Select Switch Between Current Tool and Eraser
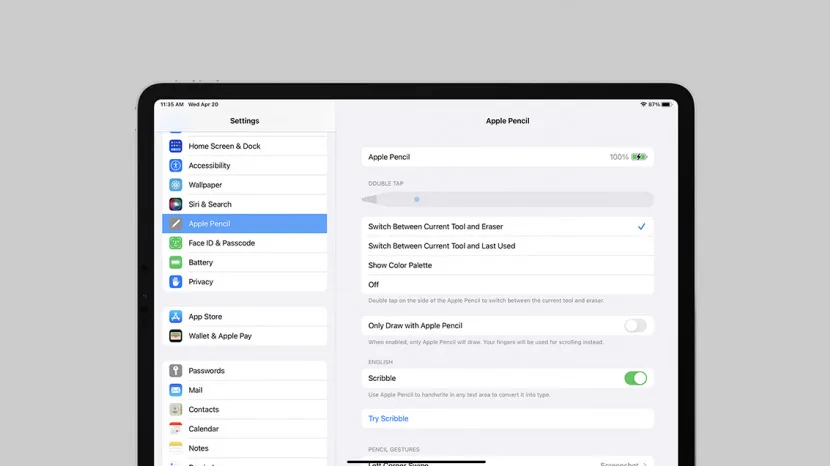The width and height of the screenshot is (830, 466). [x=507, y=227]
